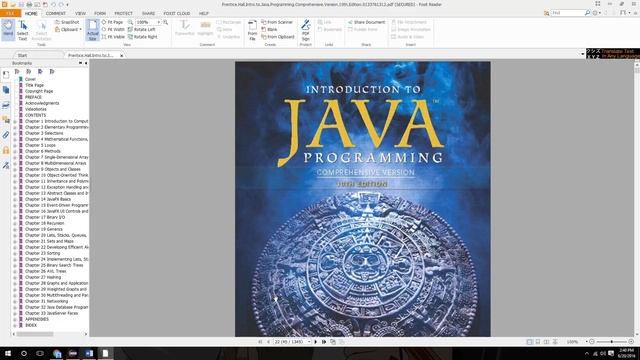Open the Attachments paperclip panel
This screenshot has width=640, height=360.
[6, 135]
